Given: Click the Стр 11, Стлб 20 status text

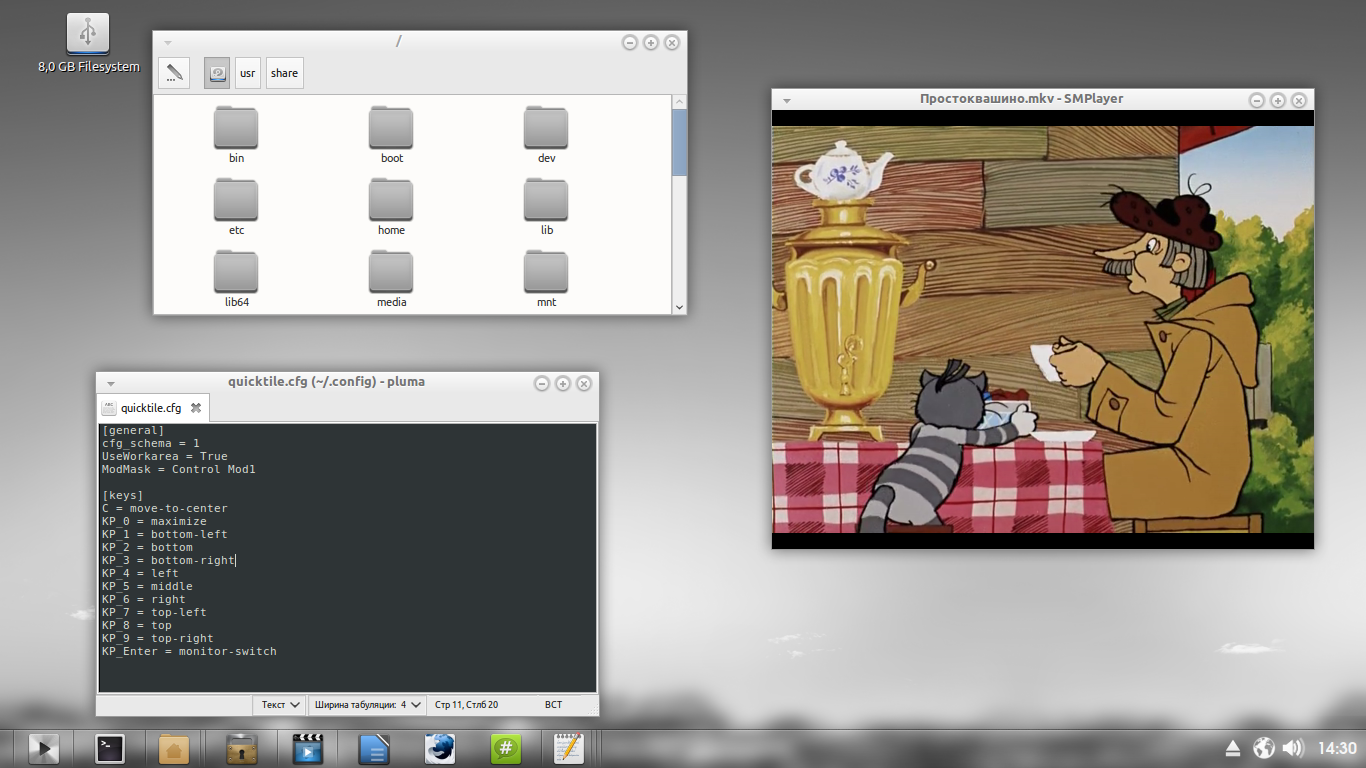Looking at the screenshot, I should tap(467, 705).
